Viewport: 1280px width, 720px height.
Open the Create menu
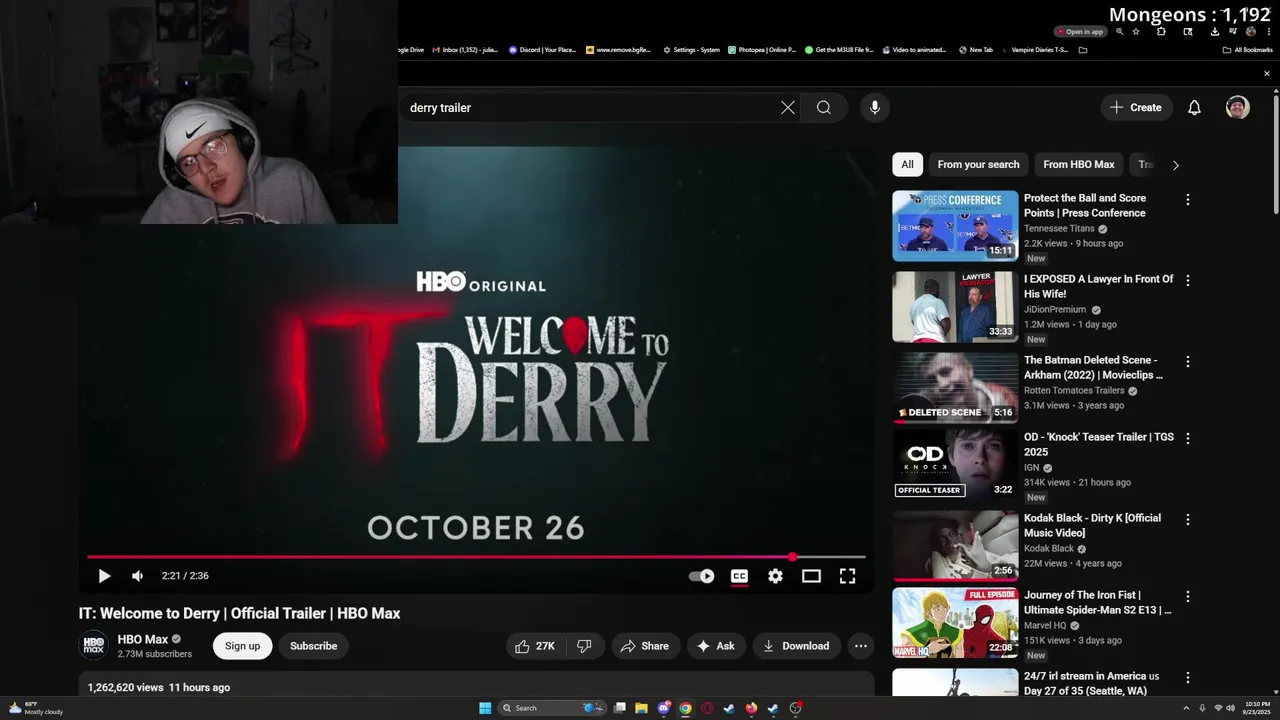(x=1136, y=108)
